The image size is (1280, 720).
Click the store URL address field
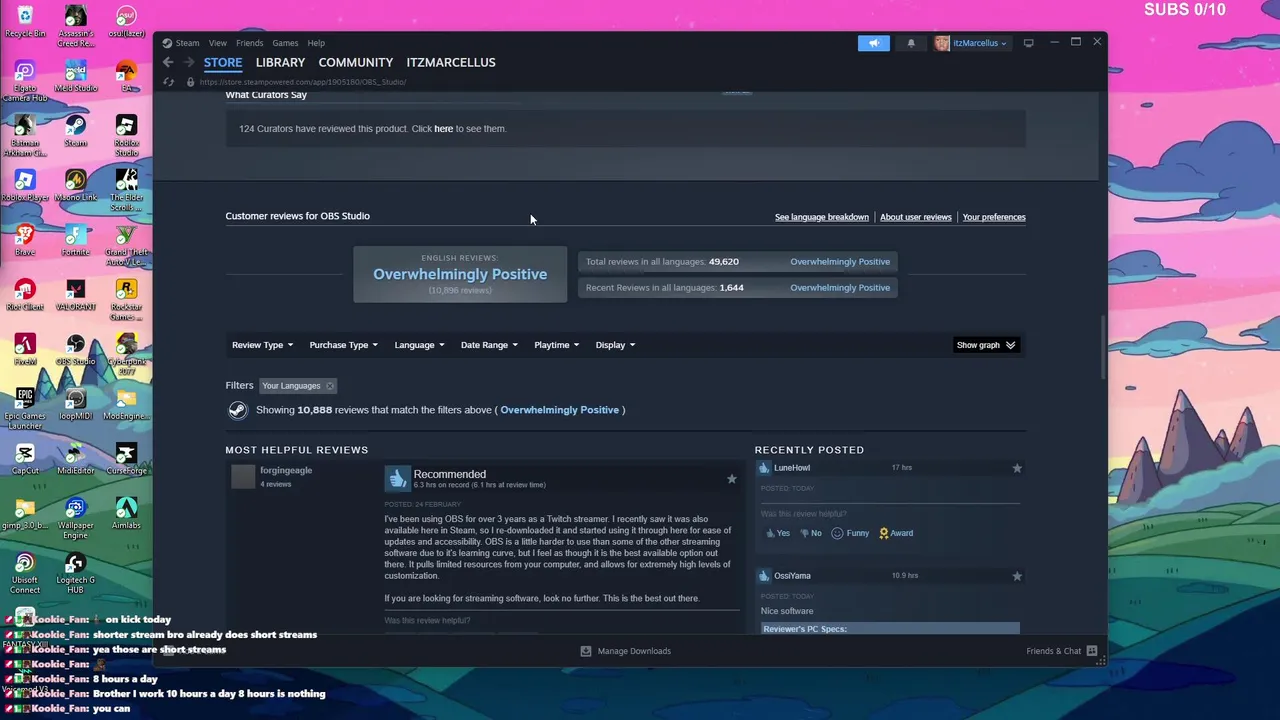tap(303, 82)
